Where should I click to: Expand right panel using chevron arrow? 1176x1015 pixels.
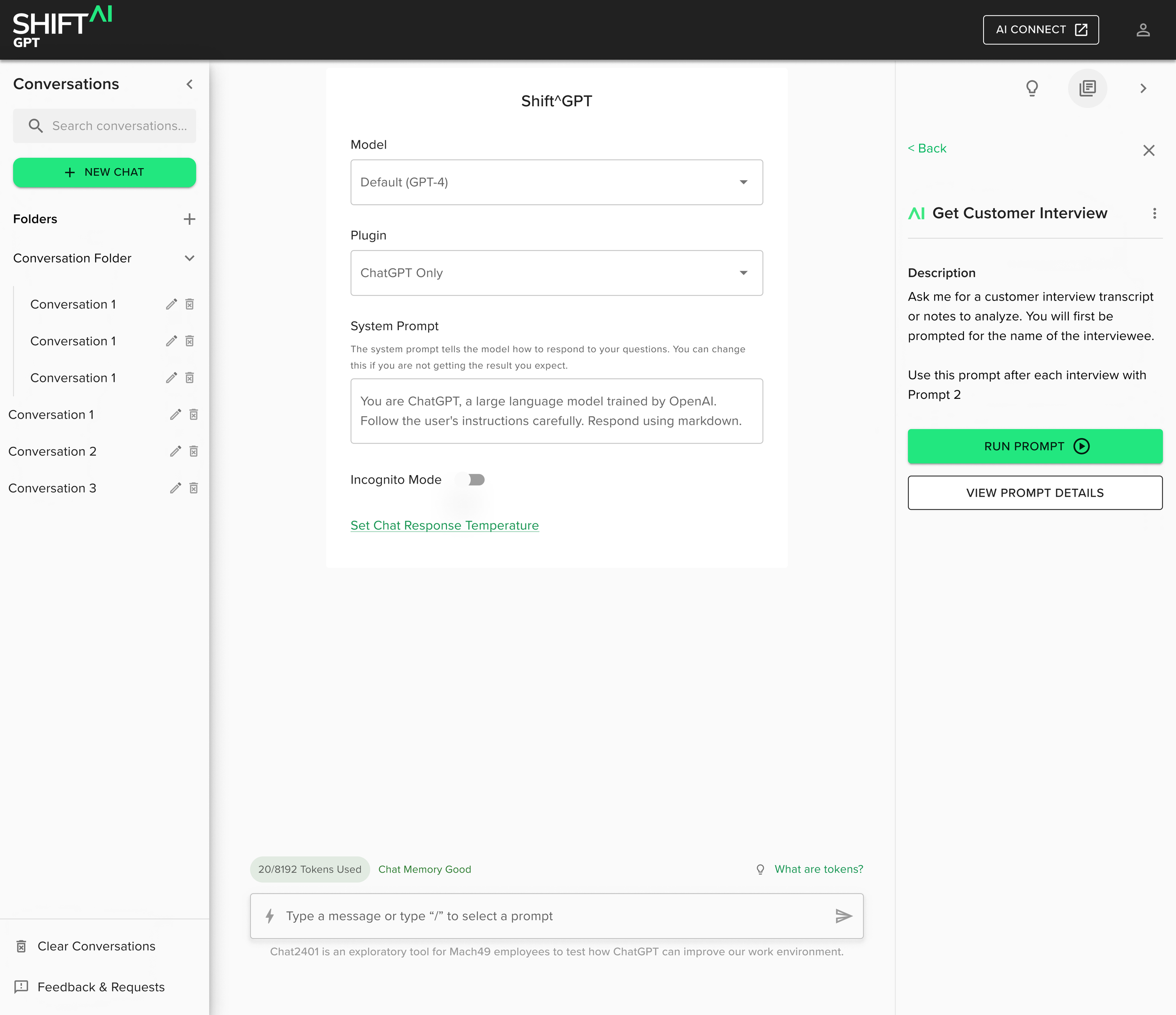(x=1143, y=88)
